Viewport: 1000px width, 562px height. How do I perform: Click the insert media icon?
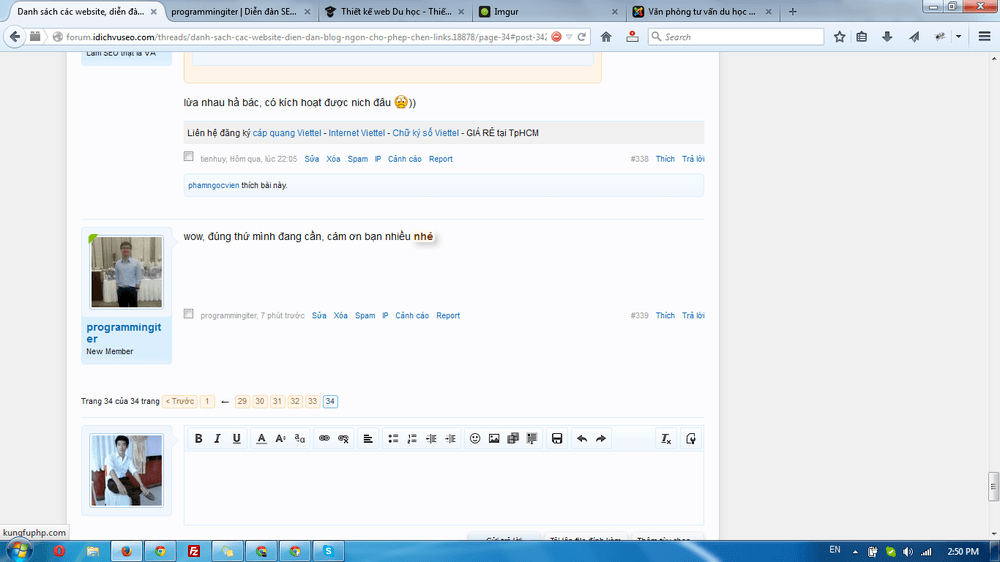(x=513, y=438)
